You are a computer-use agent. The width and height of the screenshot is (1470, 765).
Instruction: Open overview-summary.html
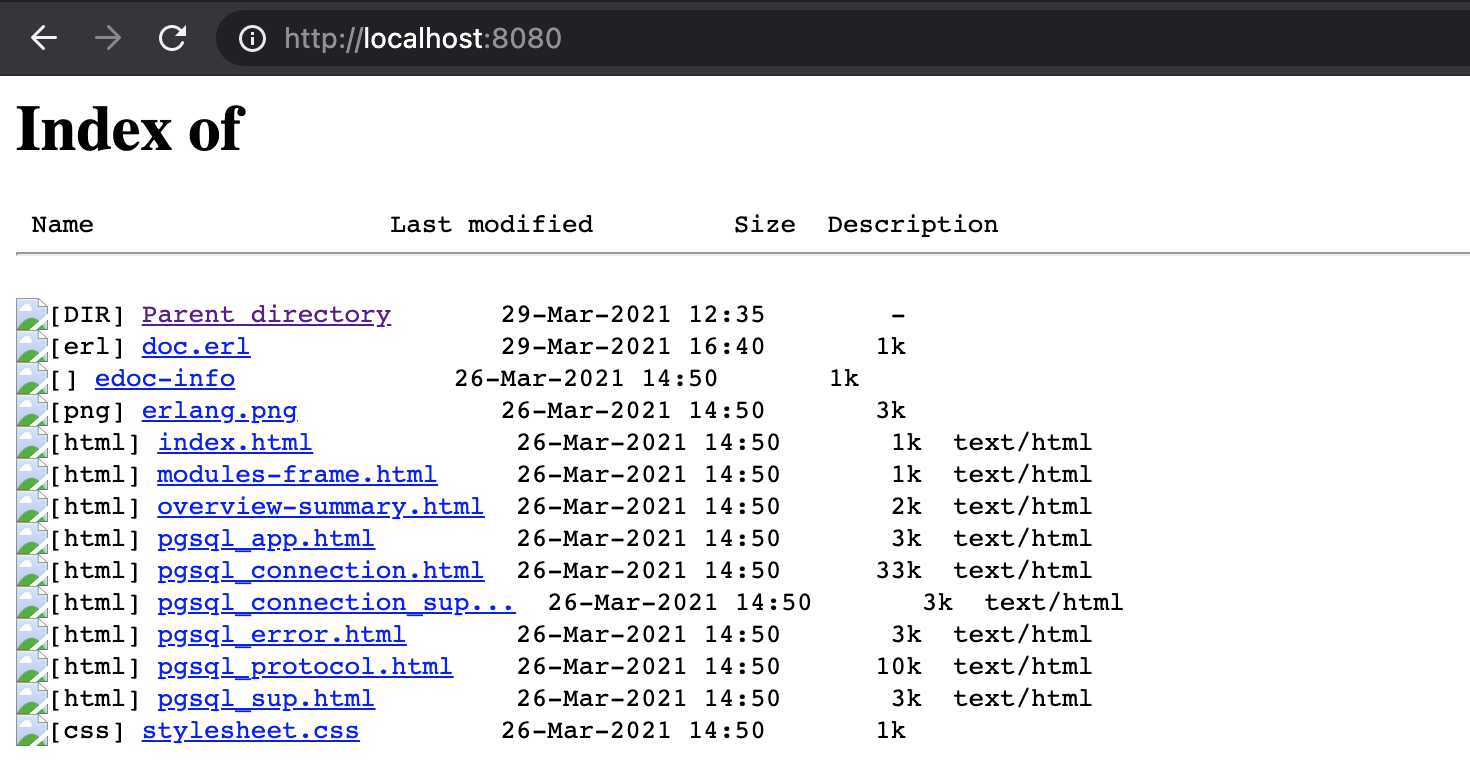pos(320,506)
